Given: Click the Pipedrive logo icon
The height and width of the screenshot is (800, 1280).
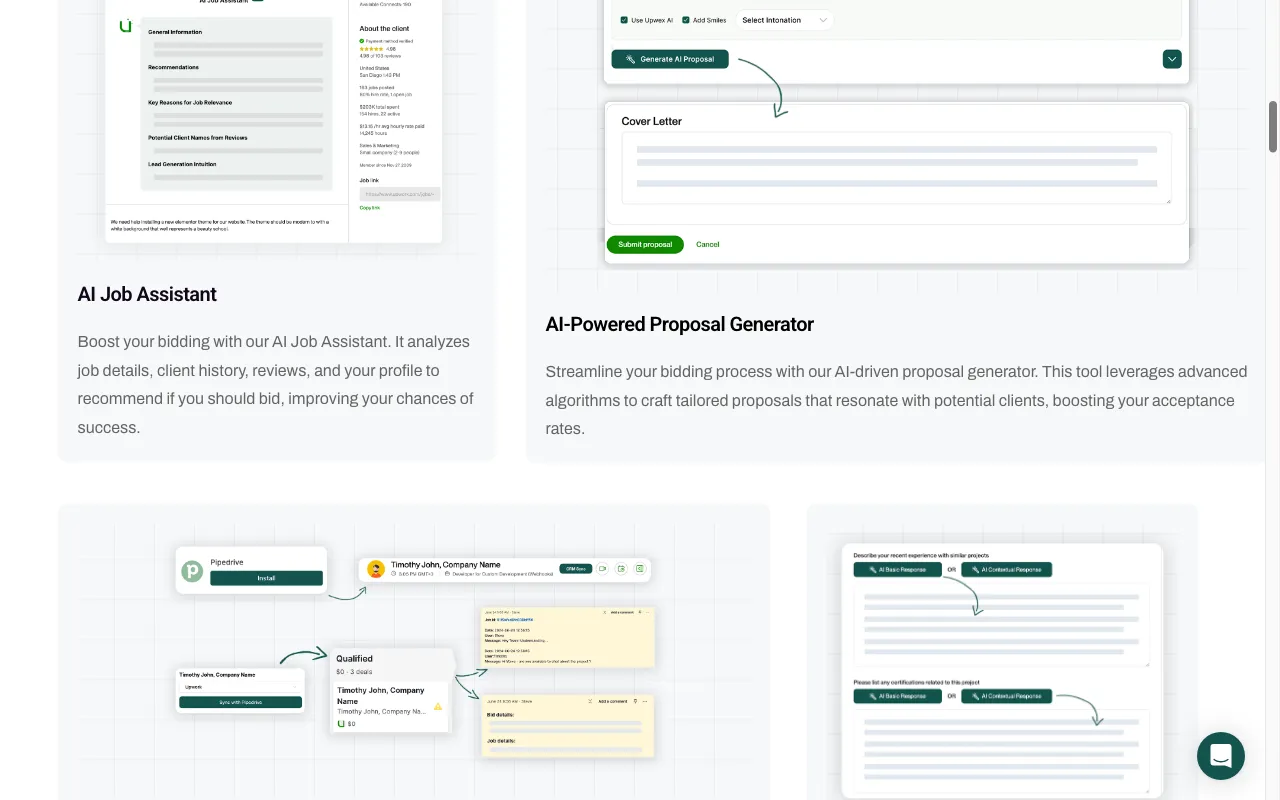Looking at the screenshot, I should [192, 572].
